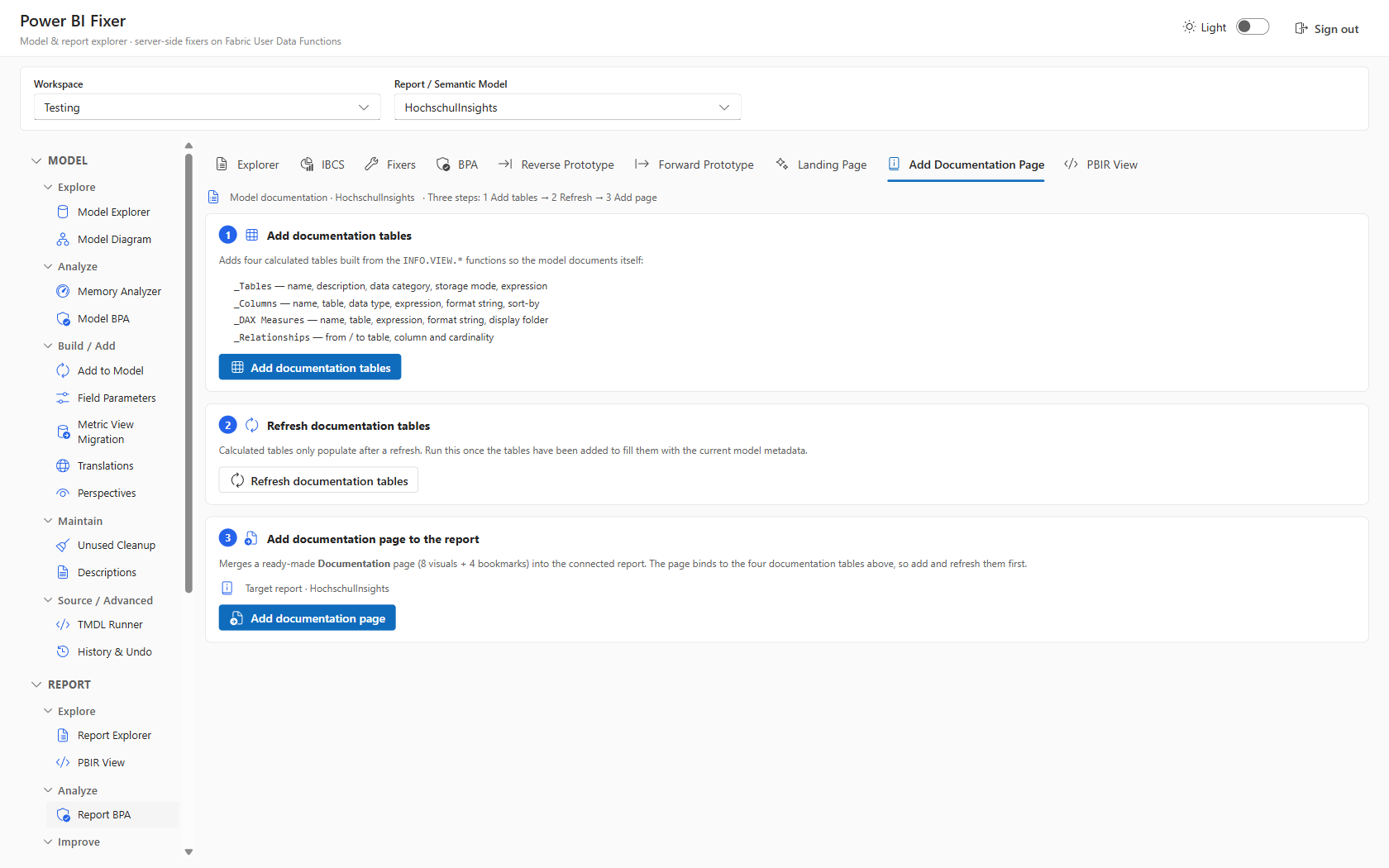This screenshot has height=868, width=1389.
Task: Click the Model documentation breadcrumb icon
Action: [213, 197]
